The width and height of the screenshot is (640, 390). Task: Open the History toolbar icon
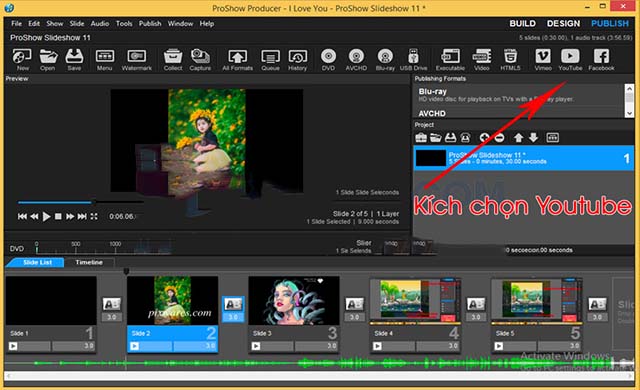pos(297,60)
